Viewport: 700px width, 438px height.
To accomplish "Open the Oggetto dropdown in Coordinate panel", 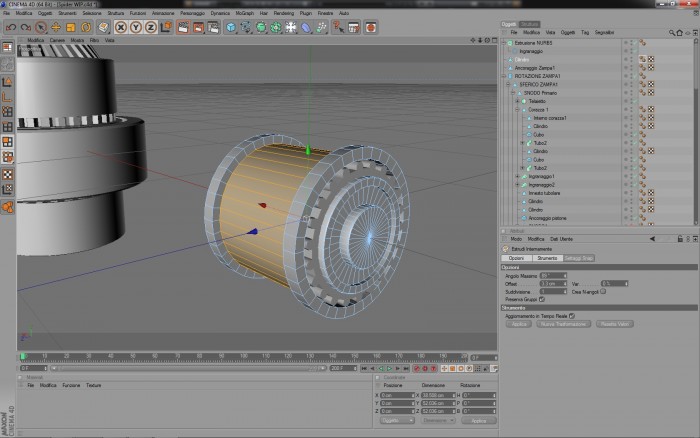I will click(397, 420).
